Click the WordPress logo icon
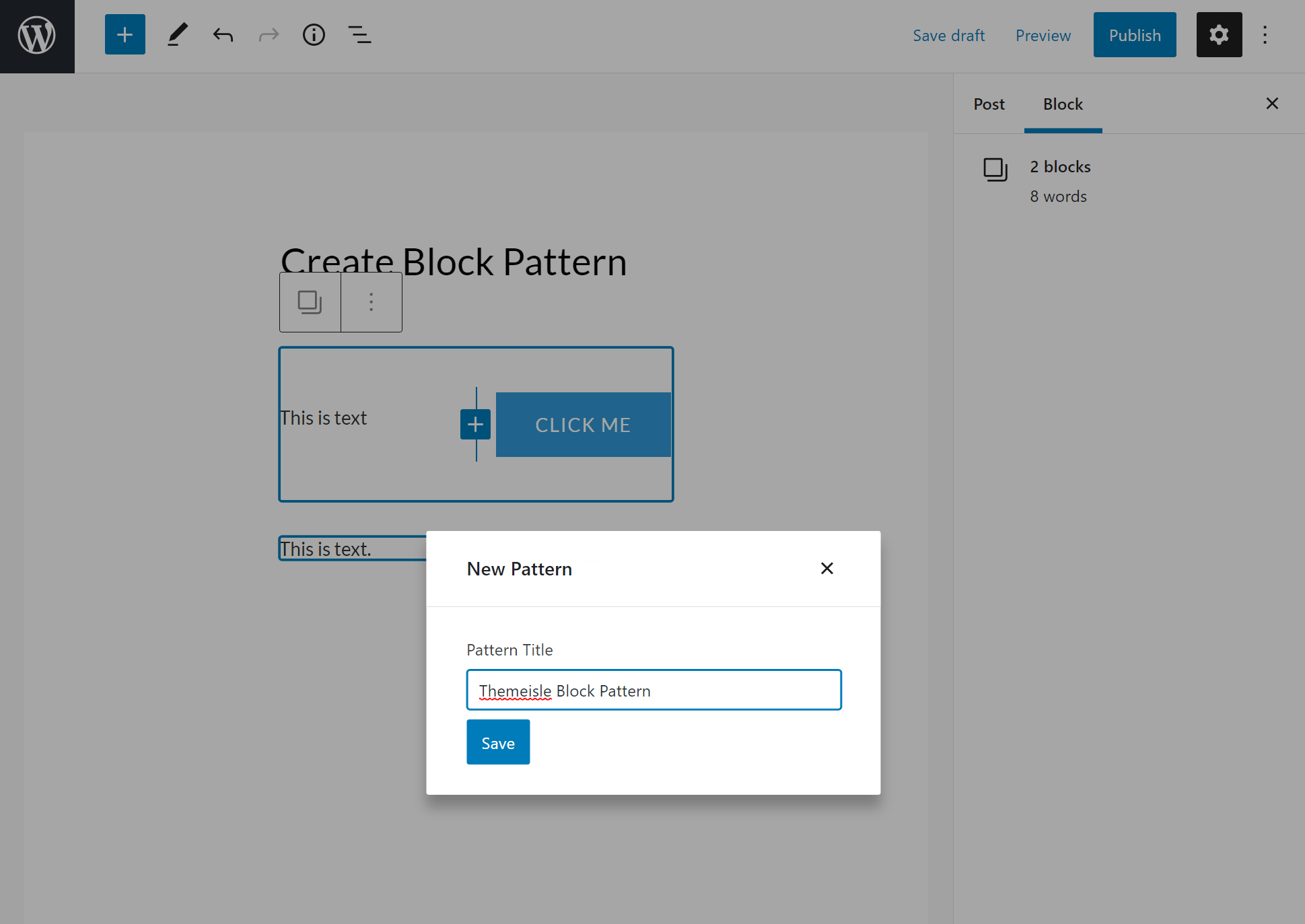Image resolution: width=1305 pixels, height=924 pixels. [x=36, y=36]
